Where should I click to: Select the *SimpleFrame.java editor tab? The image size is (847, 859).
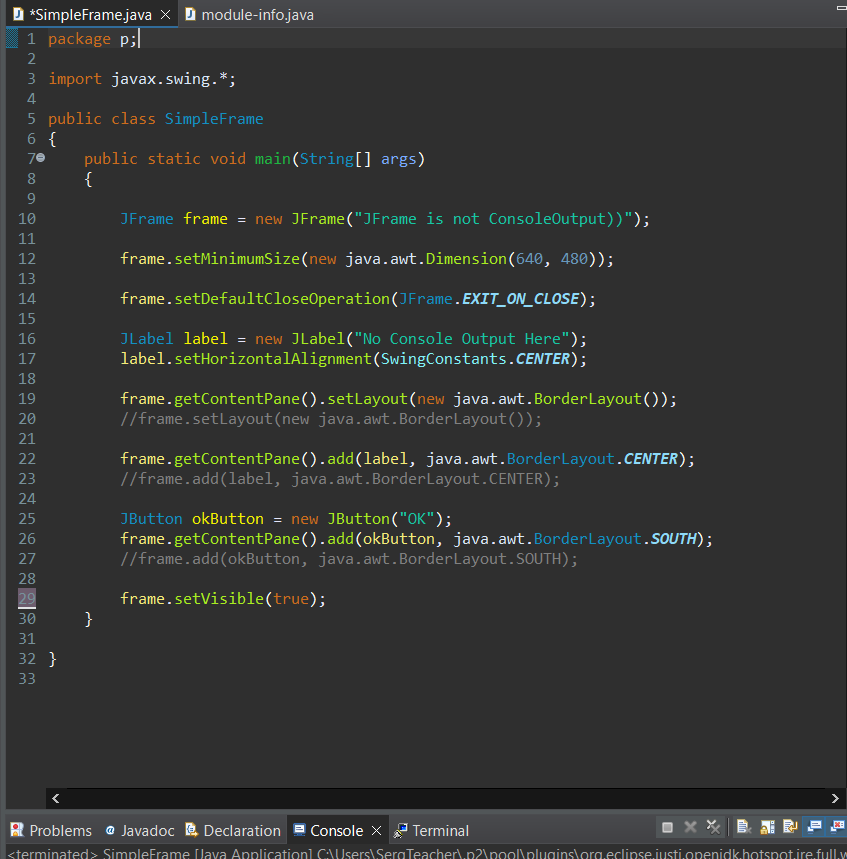point(90,15)
